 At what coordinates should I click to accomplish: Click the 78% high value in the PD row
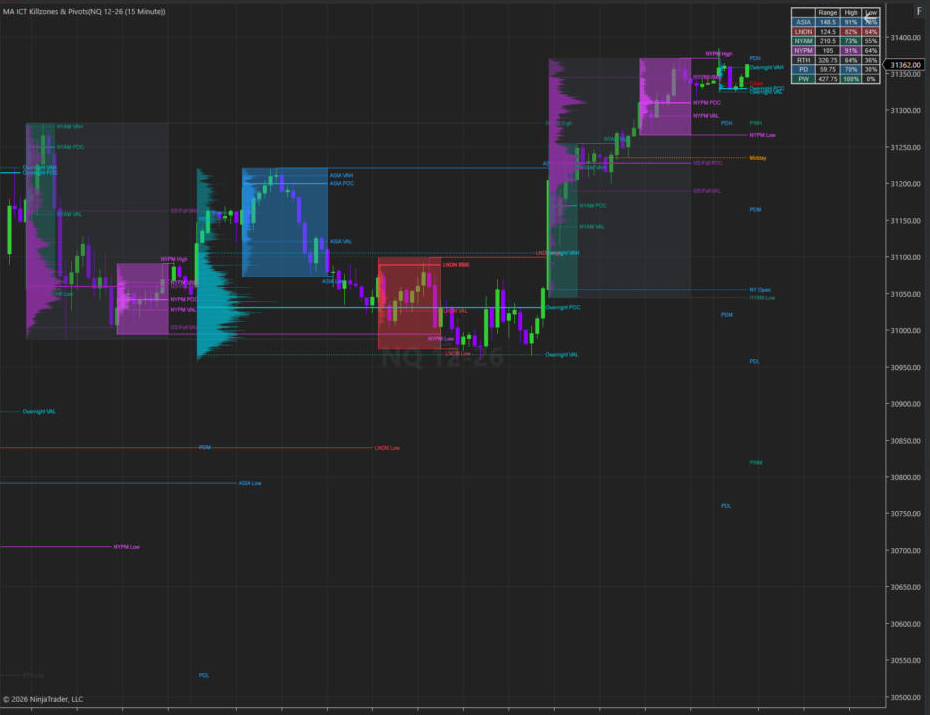(851, 69)
